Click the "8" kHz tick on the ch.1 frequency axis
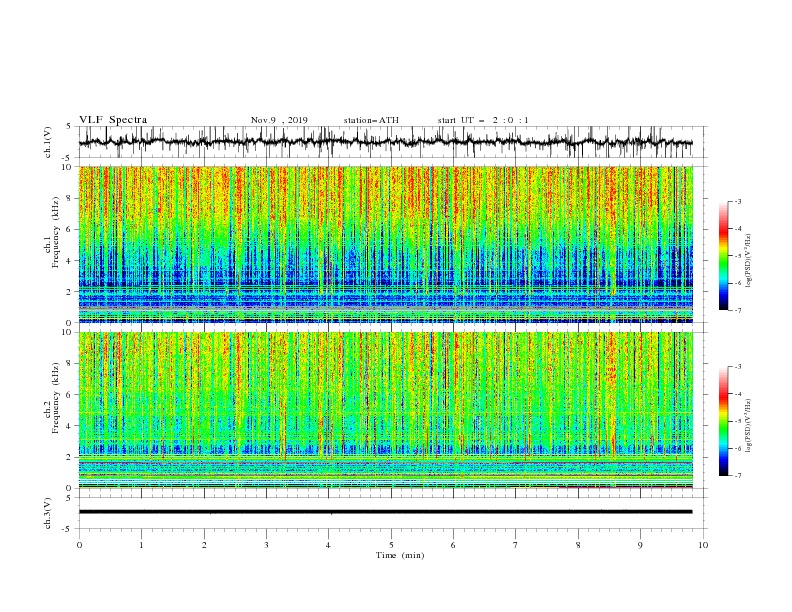The width and height of the screenshot is (792, 612). point(71,198)
